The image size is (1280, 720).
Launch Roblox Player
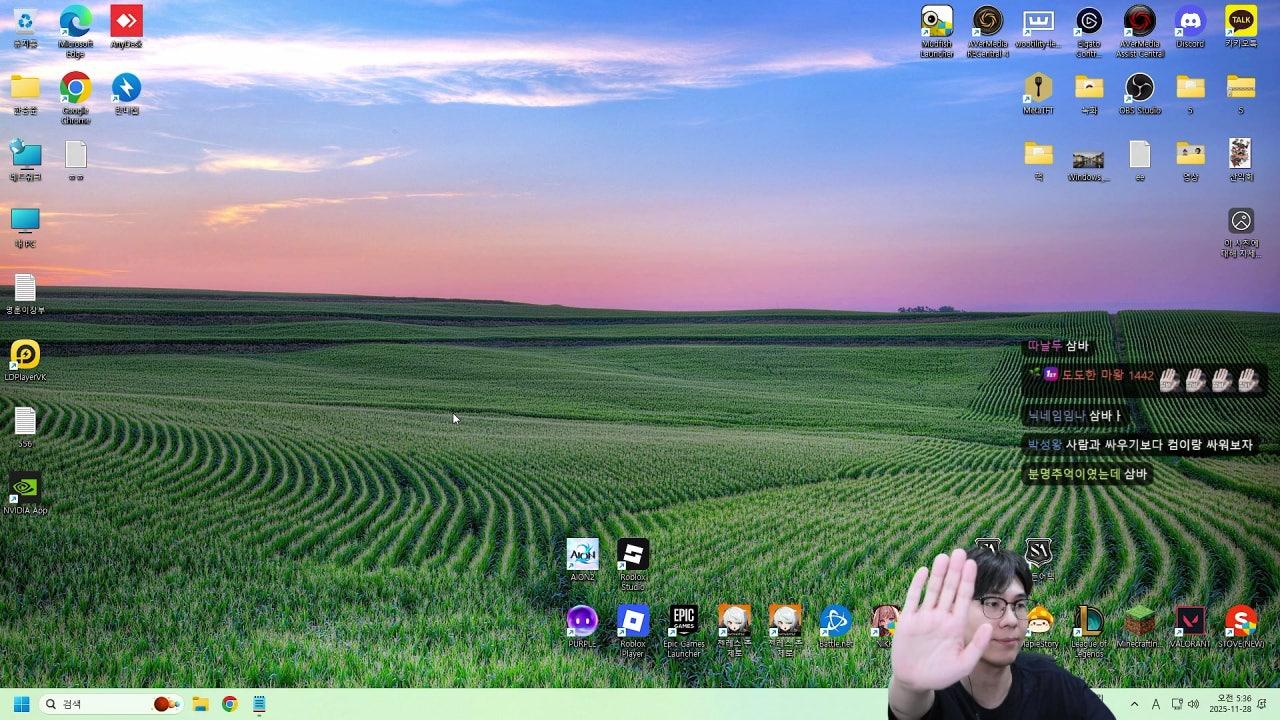click(x=633, y=631)
